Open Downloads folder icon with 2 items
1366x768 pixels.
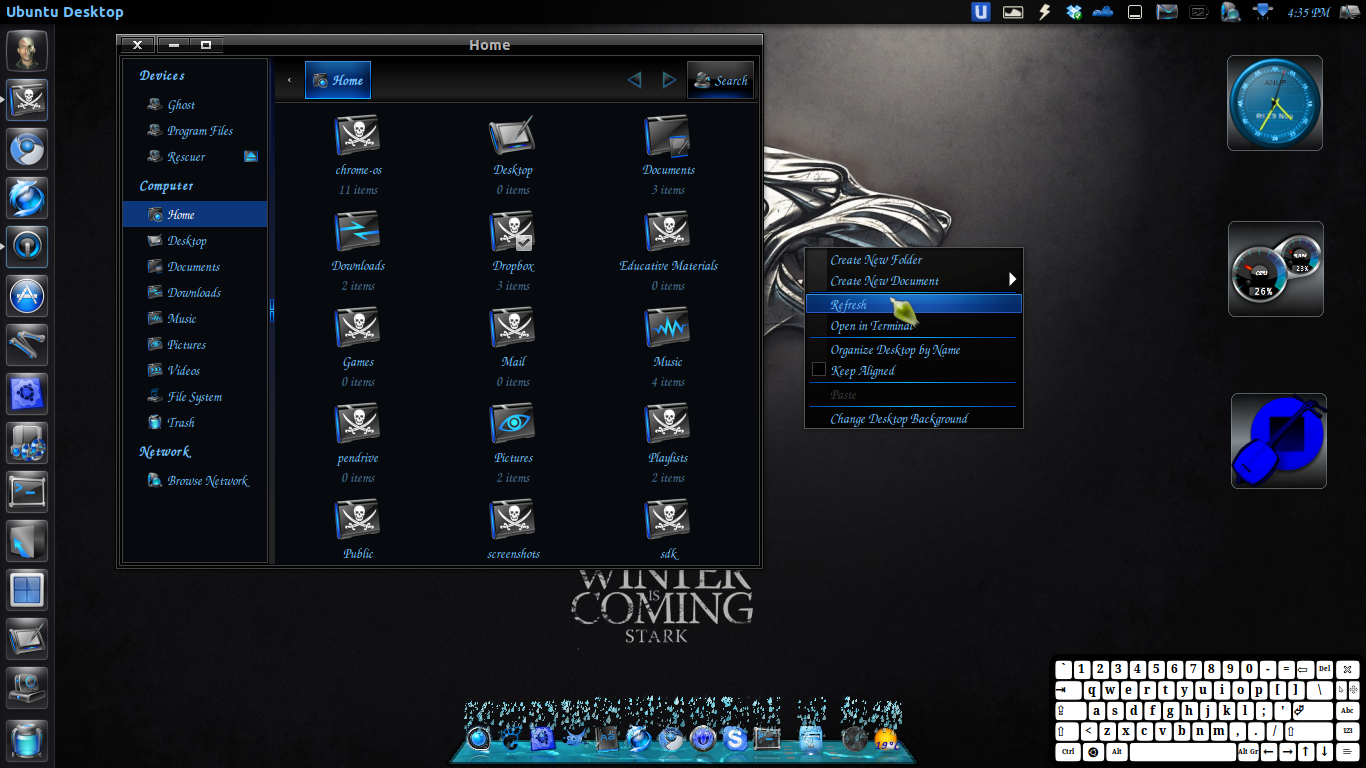click(x=357, y=231)
